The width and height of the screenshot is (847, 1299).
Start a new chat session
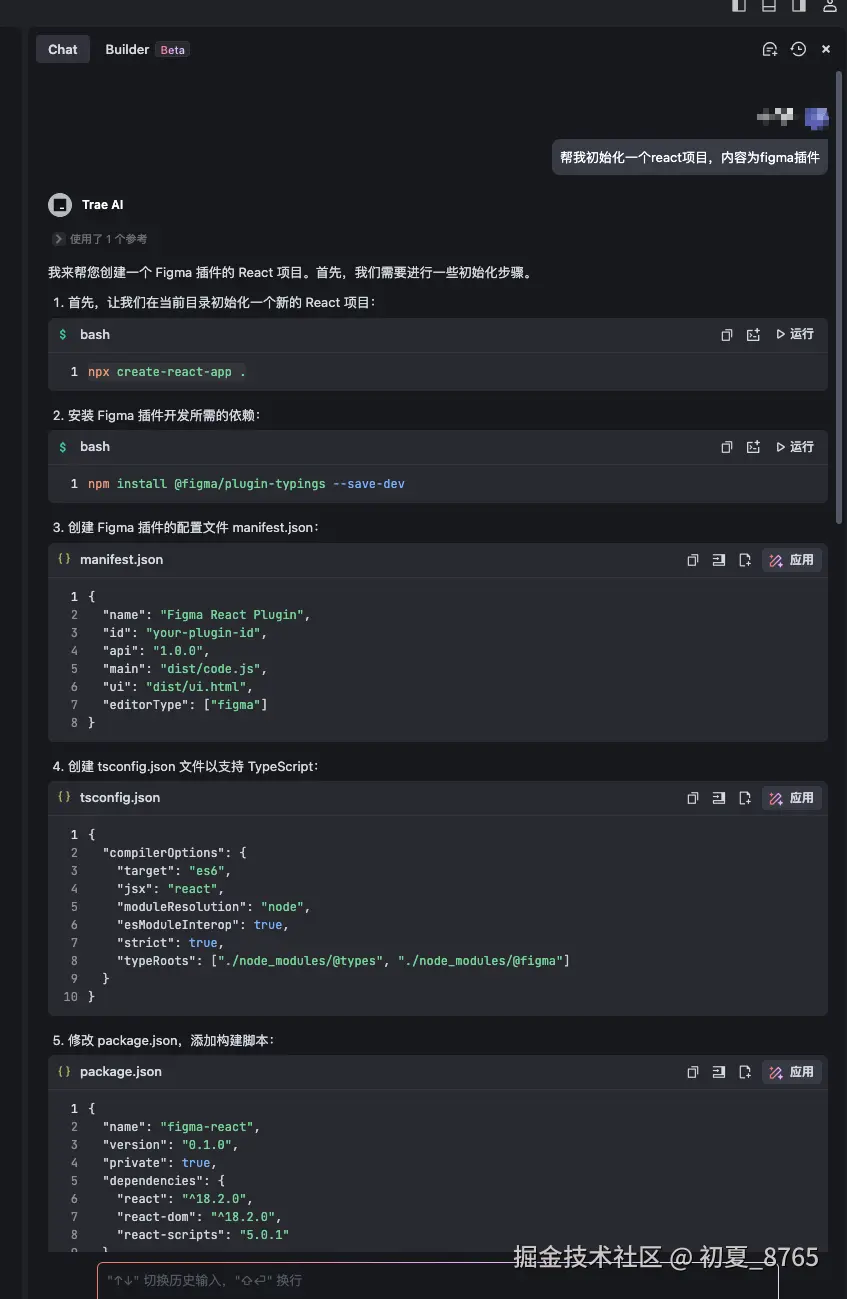click(x=769, y=49)
